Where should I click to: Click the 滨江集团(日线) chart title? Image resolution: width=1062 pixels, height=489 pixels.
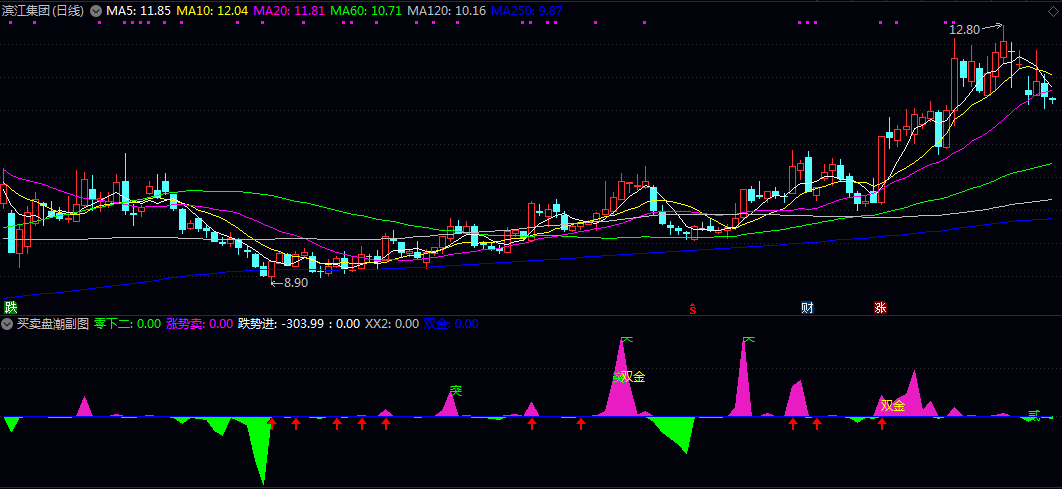(44, 11)
